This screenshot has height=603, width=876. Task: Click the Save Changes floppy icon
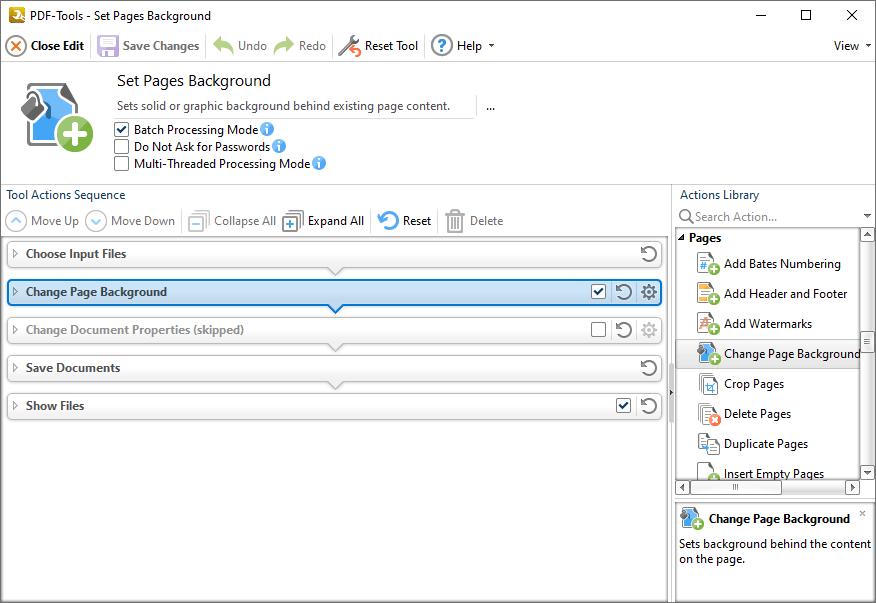pyautogui.click(x=108, y=46)
